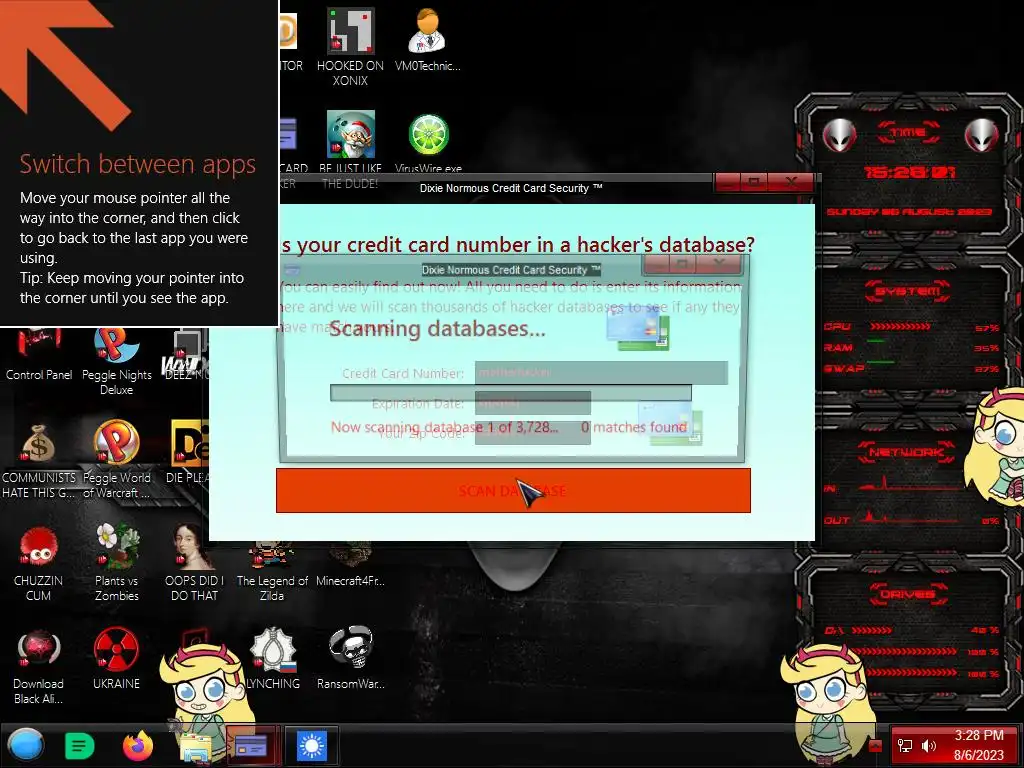The image size is (1024, 768).
Task: Click the NETWORK widget header
Action: click(x=907, y=452)
